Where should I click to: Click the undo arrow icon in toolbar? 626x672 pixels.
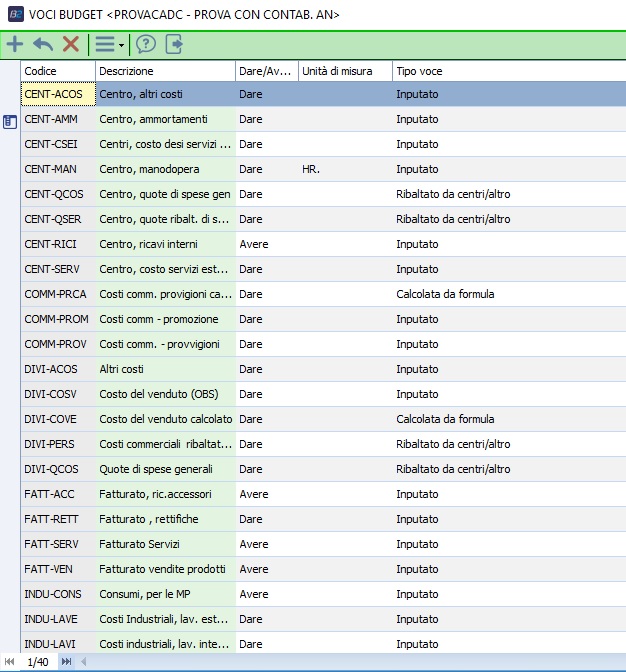coord(43,44)
